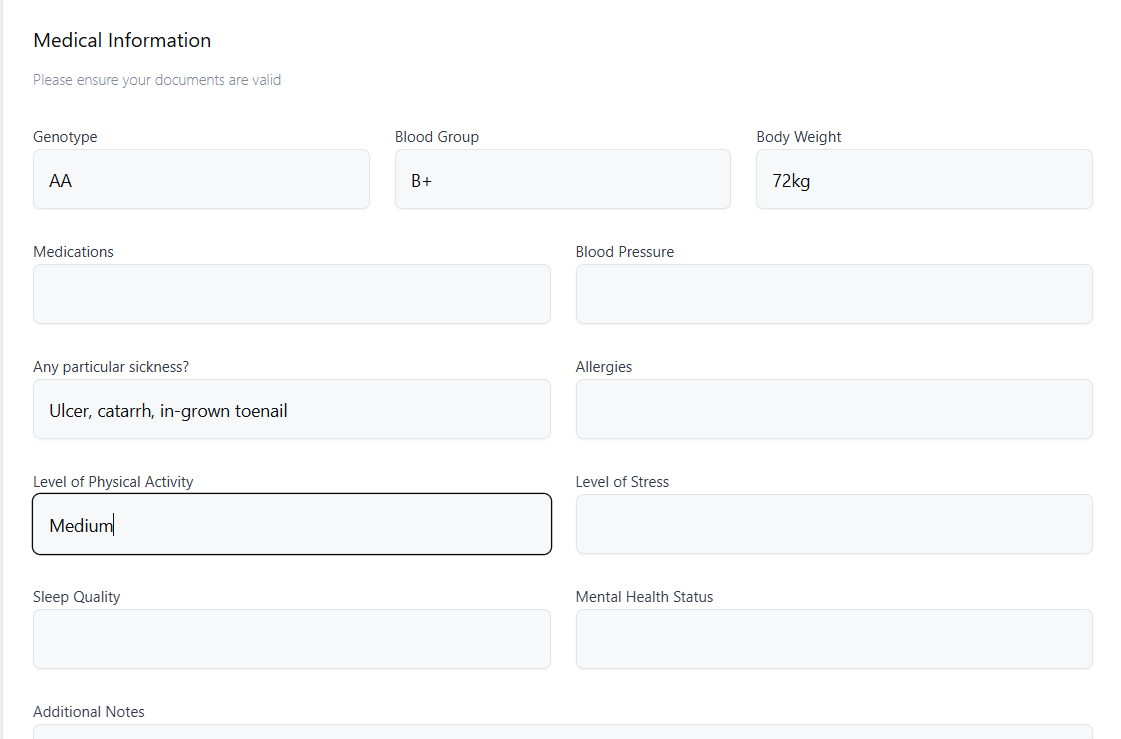This screenshot has width=1121, height=739.
Task: Click the Medical Information heading
Action: click(x=122, y=41)
